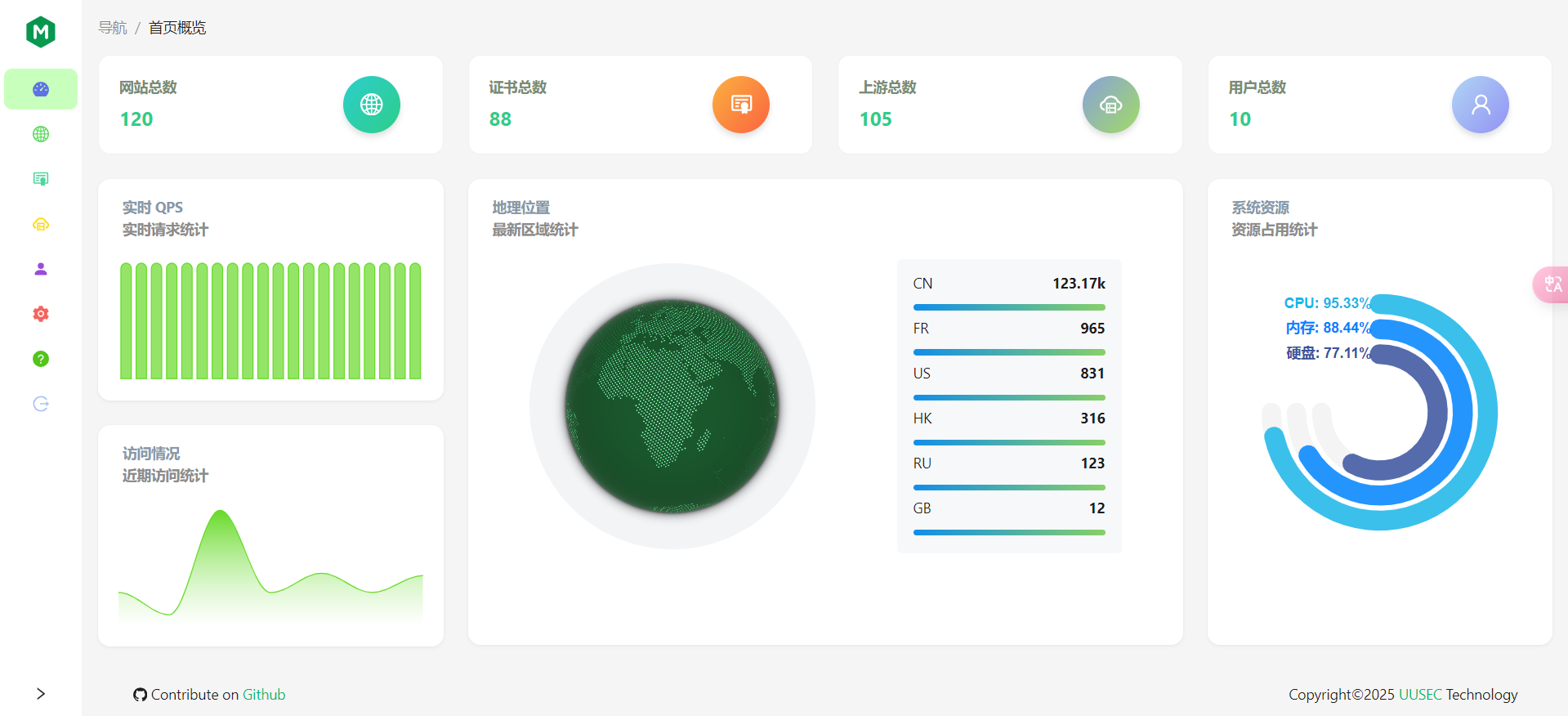Click the 网站总数 globe card icon
This screenshot has width=1568, height=716.
(372, 105)
